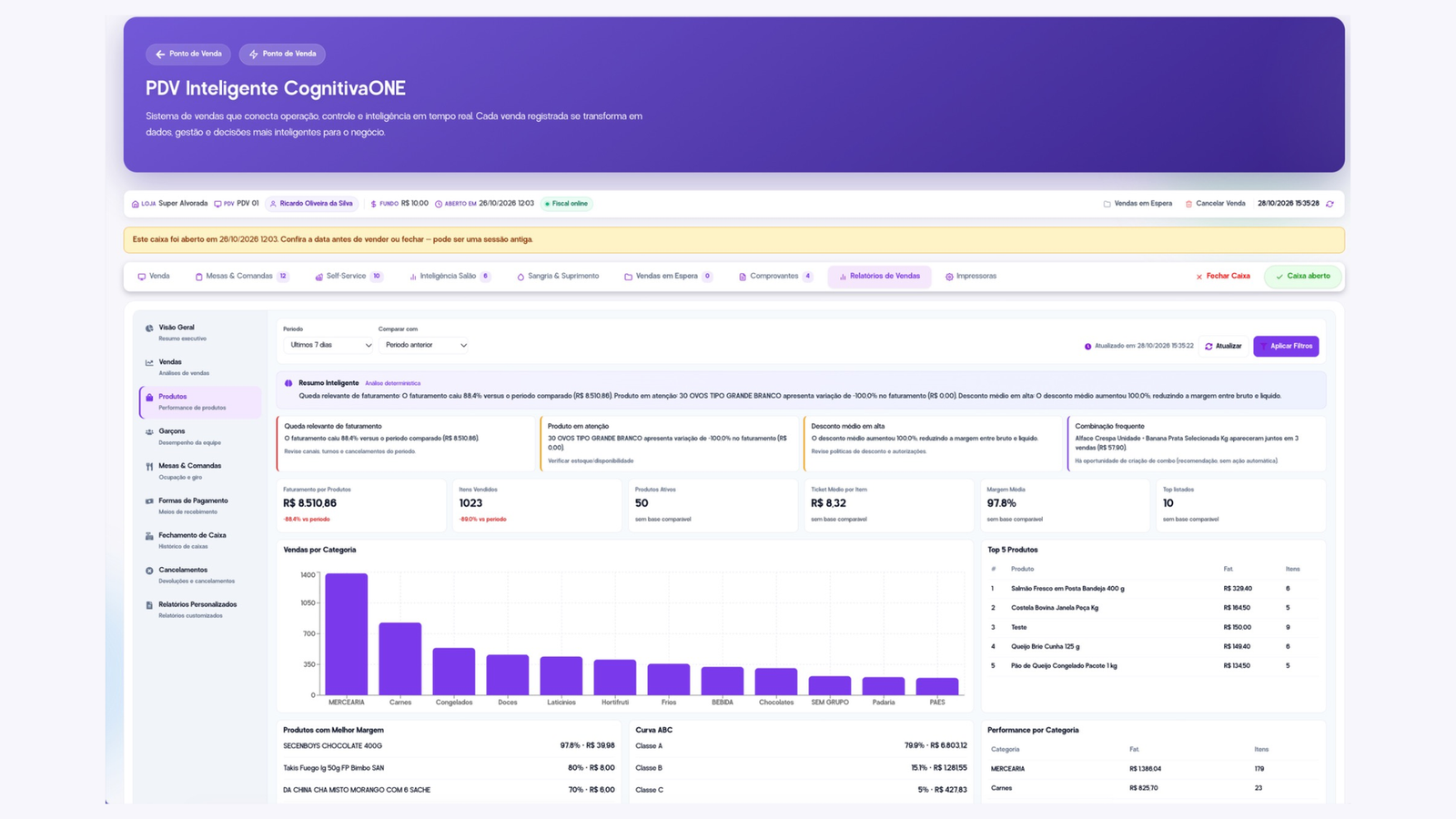Click the Classe A row in Curva ABC
Image resolution: width=1456 pixels, height=819 pixels.
[x=801, y=745]
